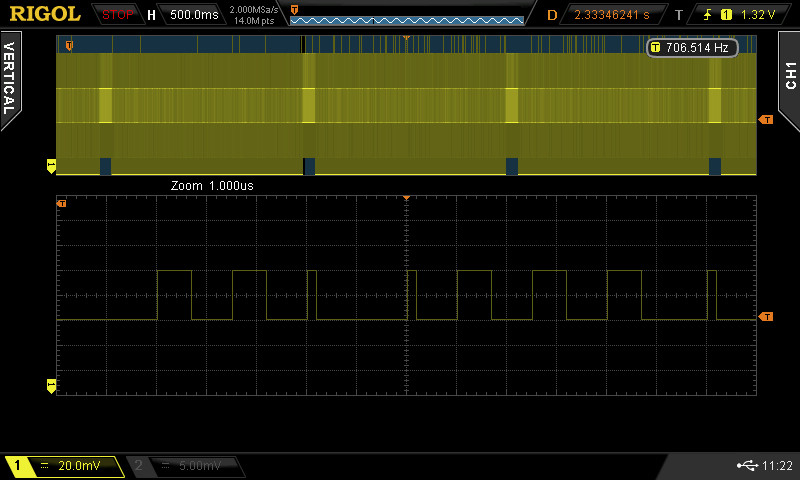Click the 706.514 Hz frequency counter
The height and width of the screenshot is (480, 800).
click(x=692, y=47)
